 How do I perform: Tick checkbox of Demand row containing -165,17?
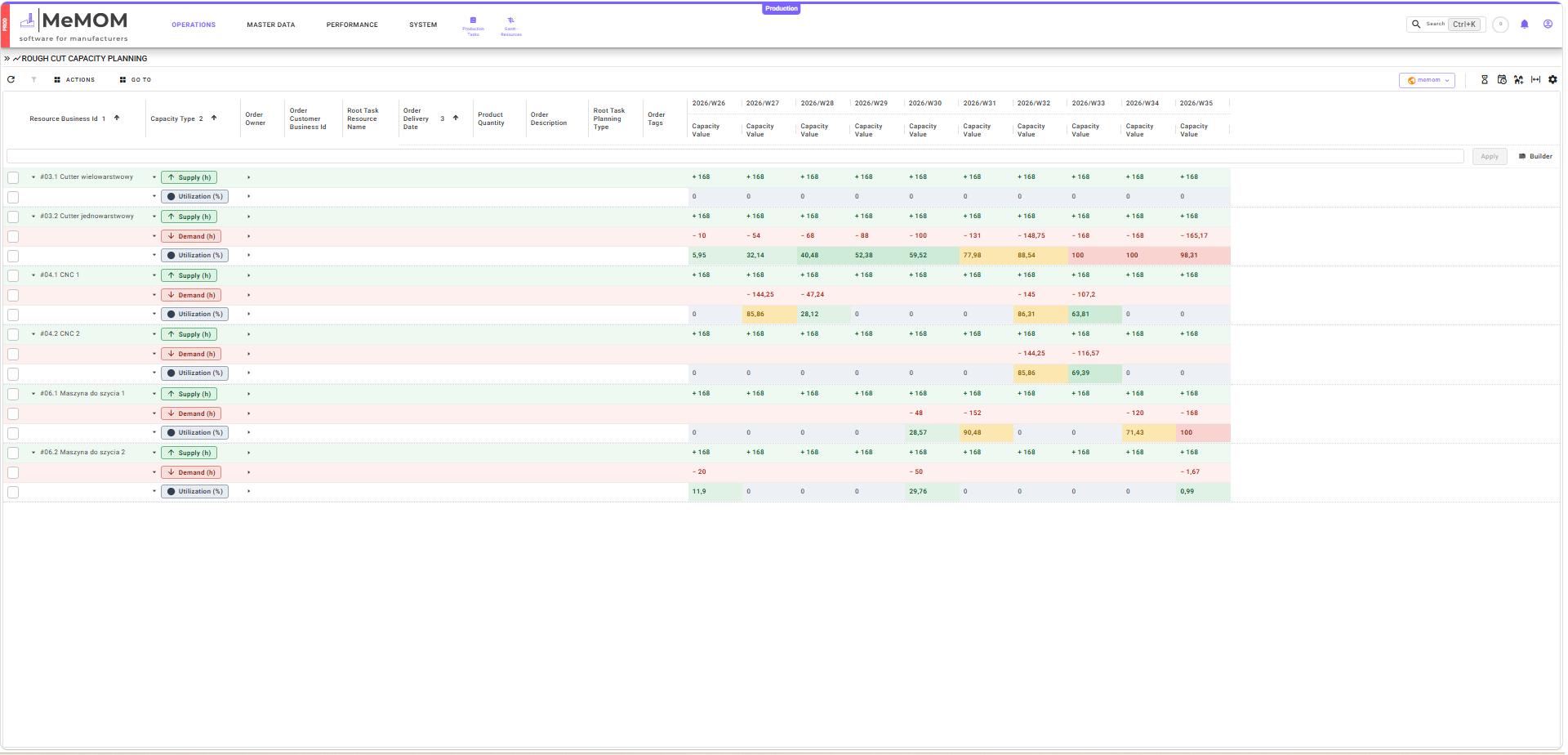tap(13, 236)
